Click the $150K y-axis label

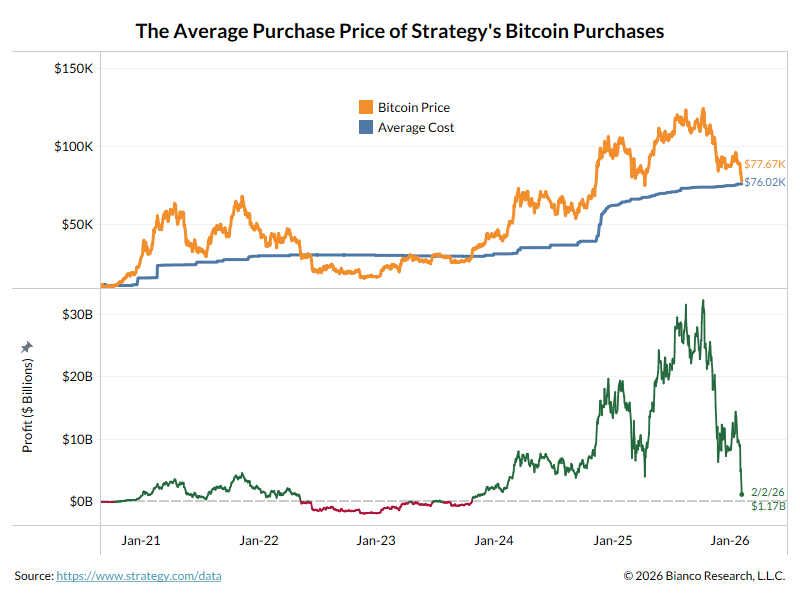(x=74, y=68)
